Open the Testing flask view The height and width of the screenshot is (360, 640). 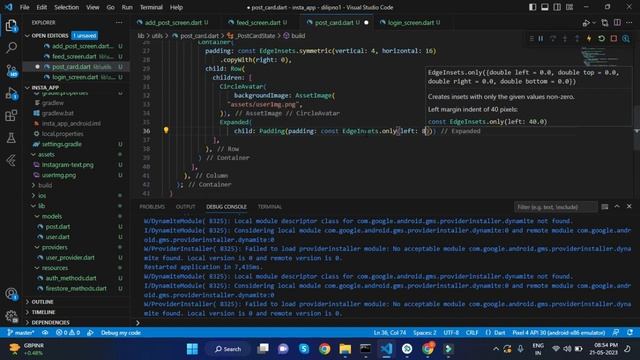11,138
